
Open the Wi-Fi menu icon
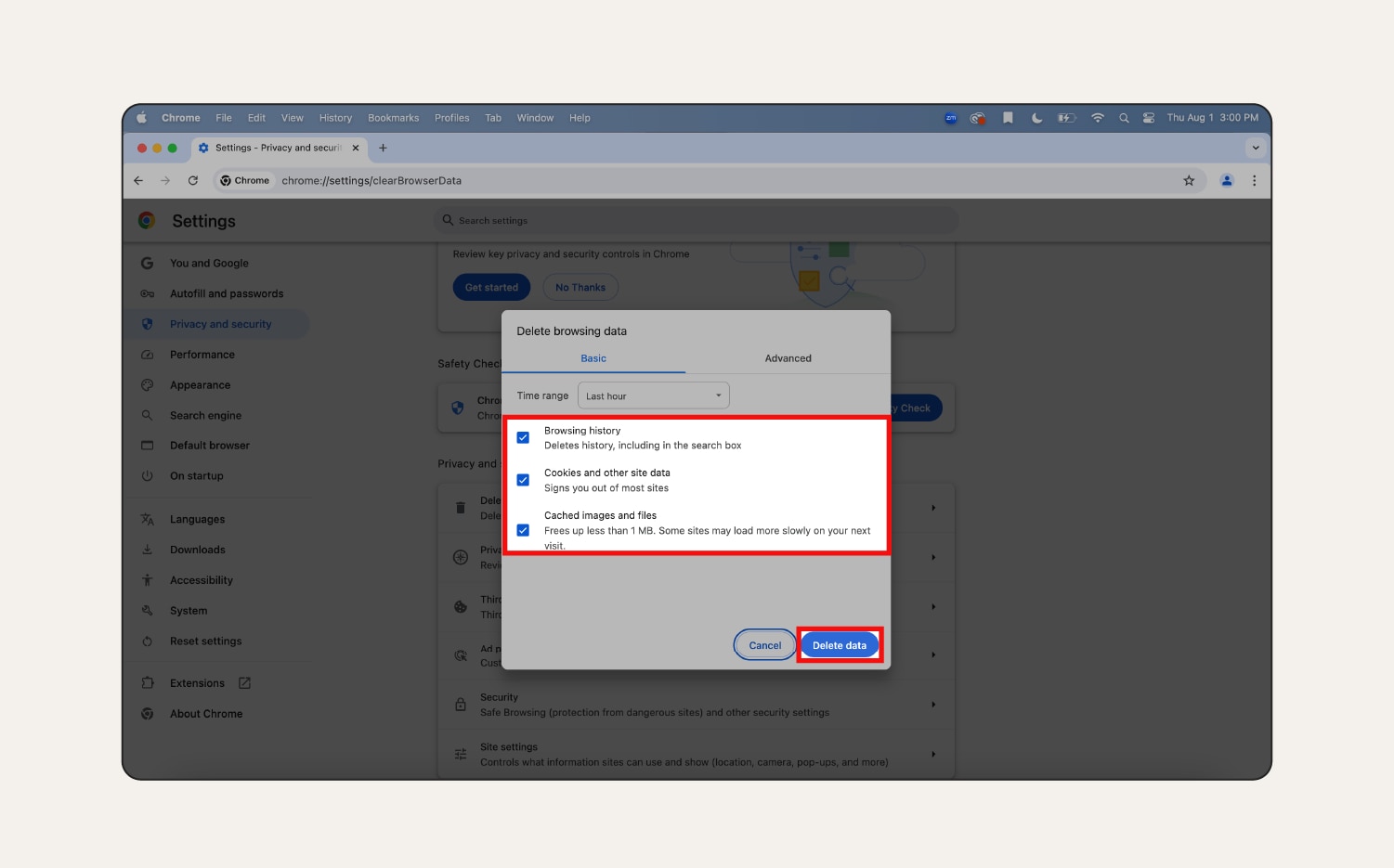(x=1098, y=118)
